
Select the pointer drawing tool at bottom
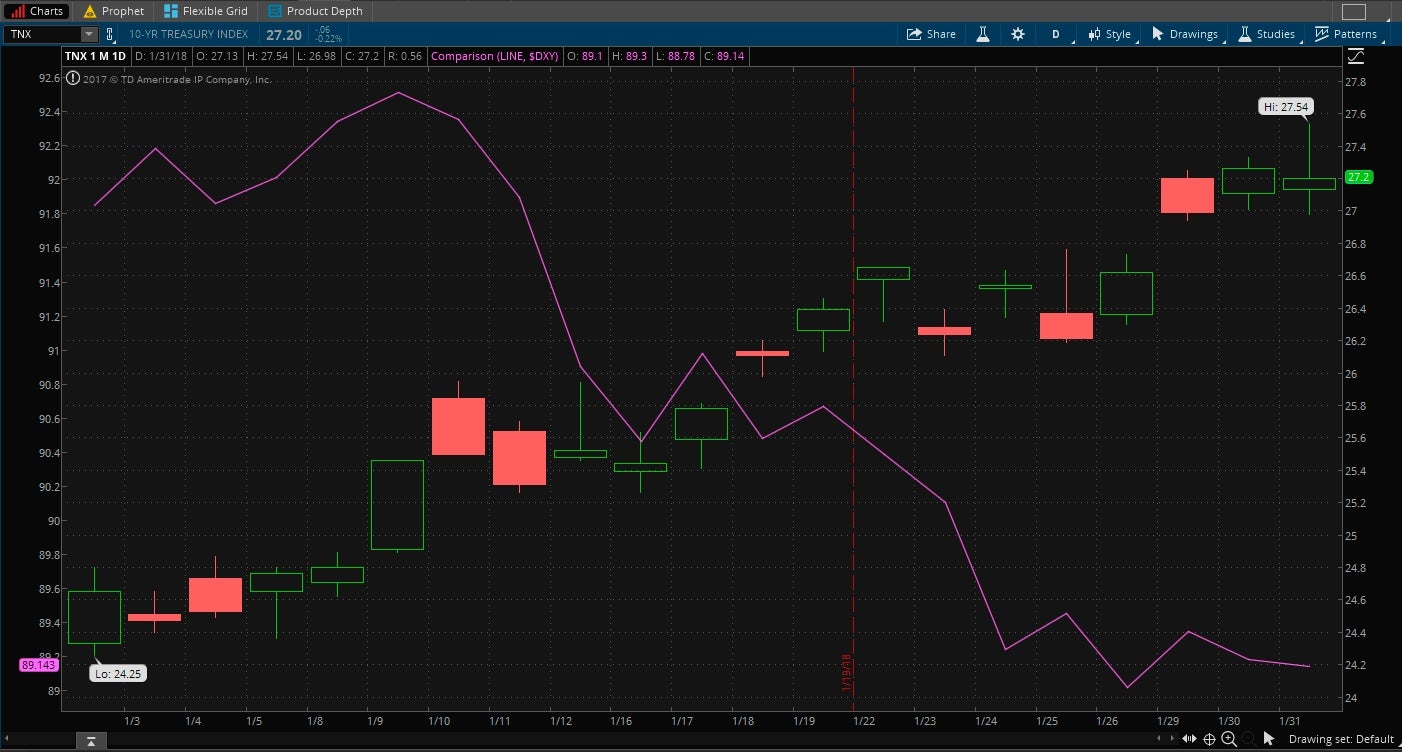[x=1269, y=739]
